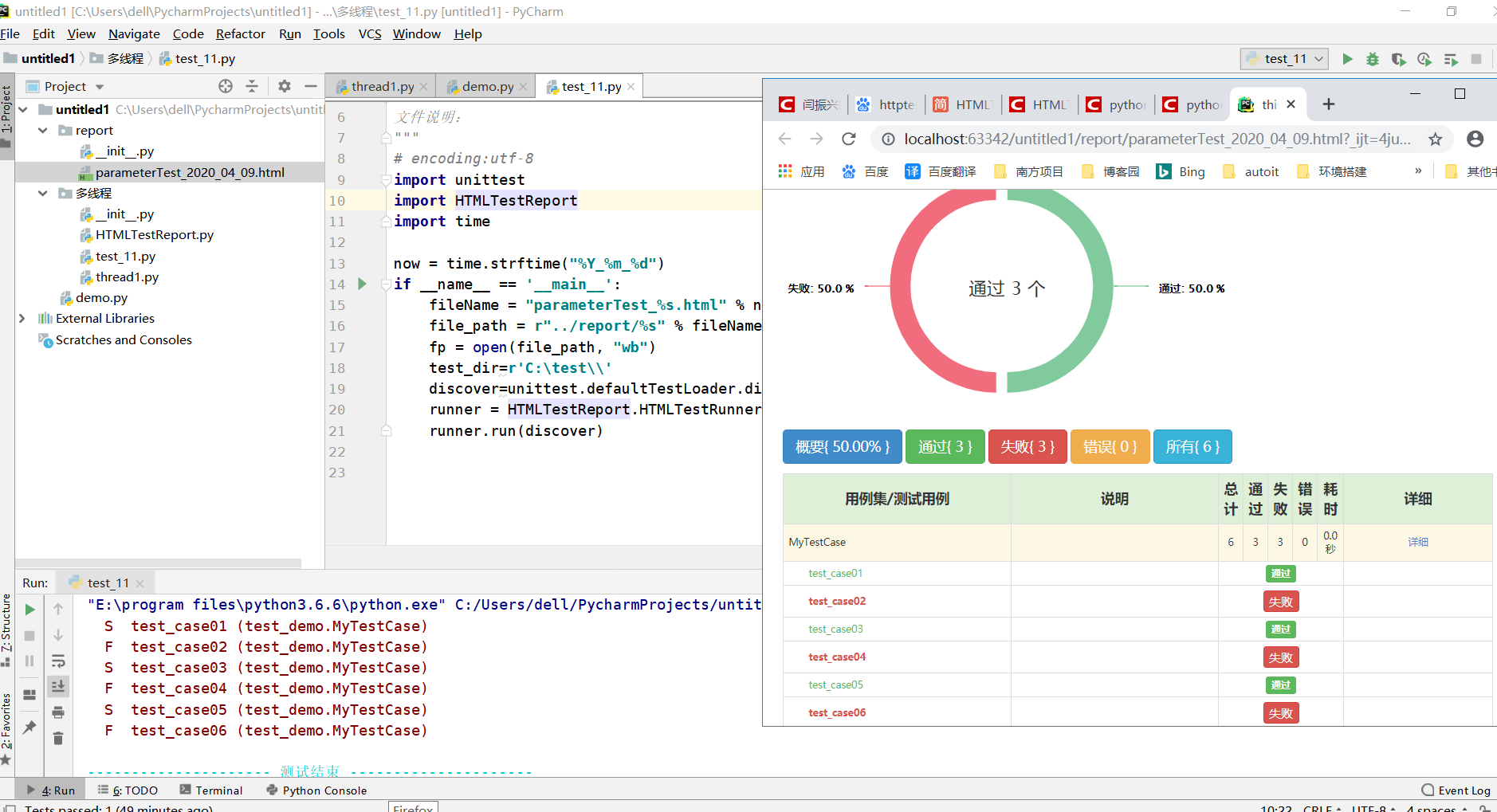The height and width of the screenshot is (812, 1497).
Task: Filter report by 错误{ 0 } button
Action: coord(1110,446)
